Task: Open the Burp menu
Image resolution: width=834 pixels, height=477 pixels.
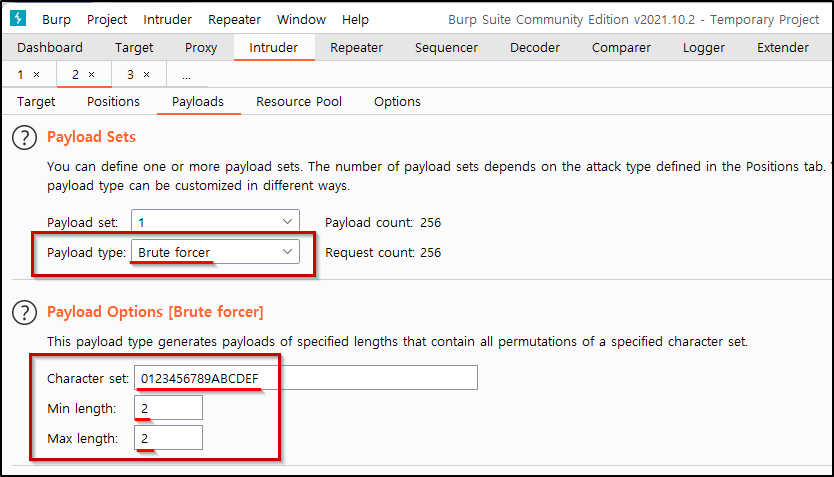Action: coord(56,20)
